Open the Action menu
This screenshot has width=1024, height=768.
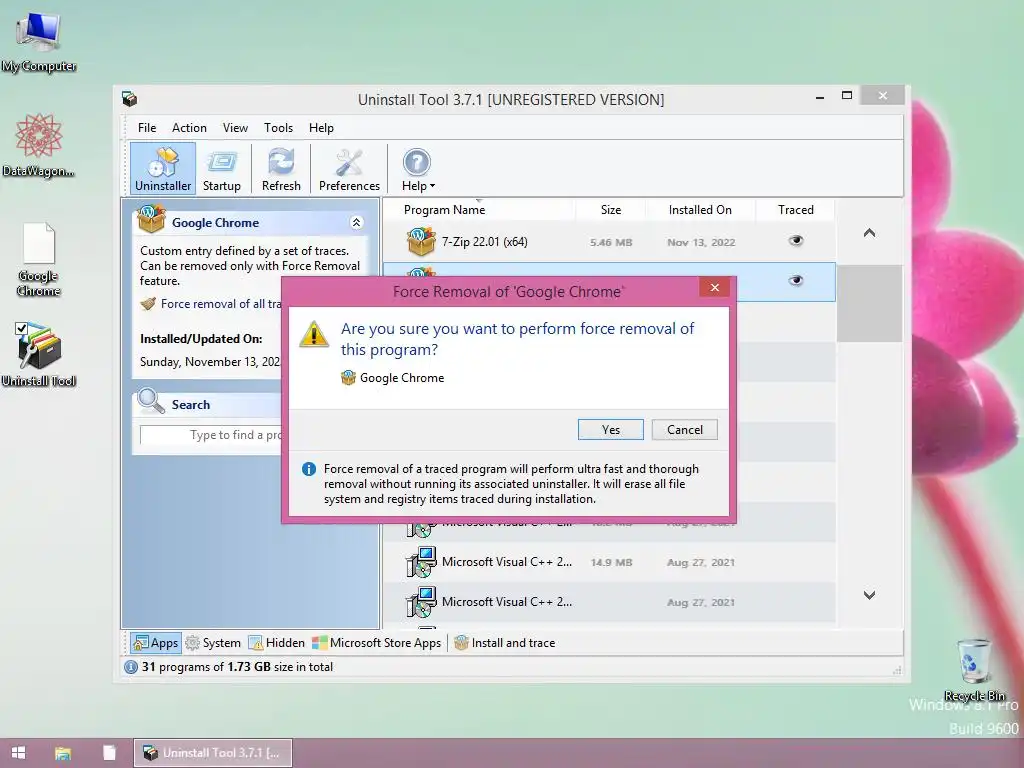pos(189,128)
